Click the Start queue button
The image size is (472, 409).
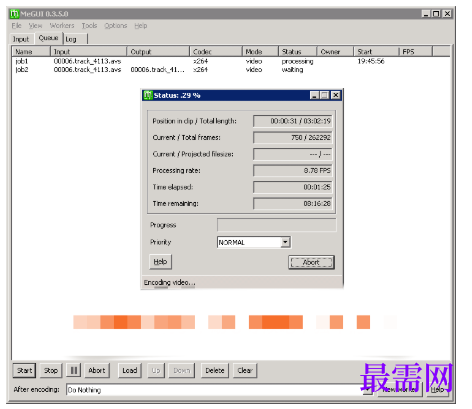[x=24, y=370]
